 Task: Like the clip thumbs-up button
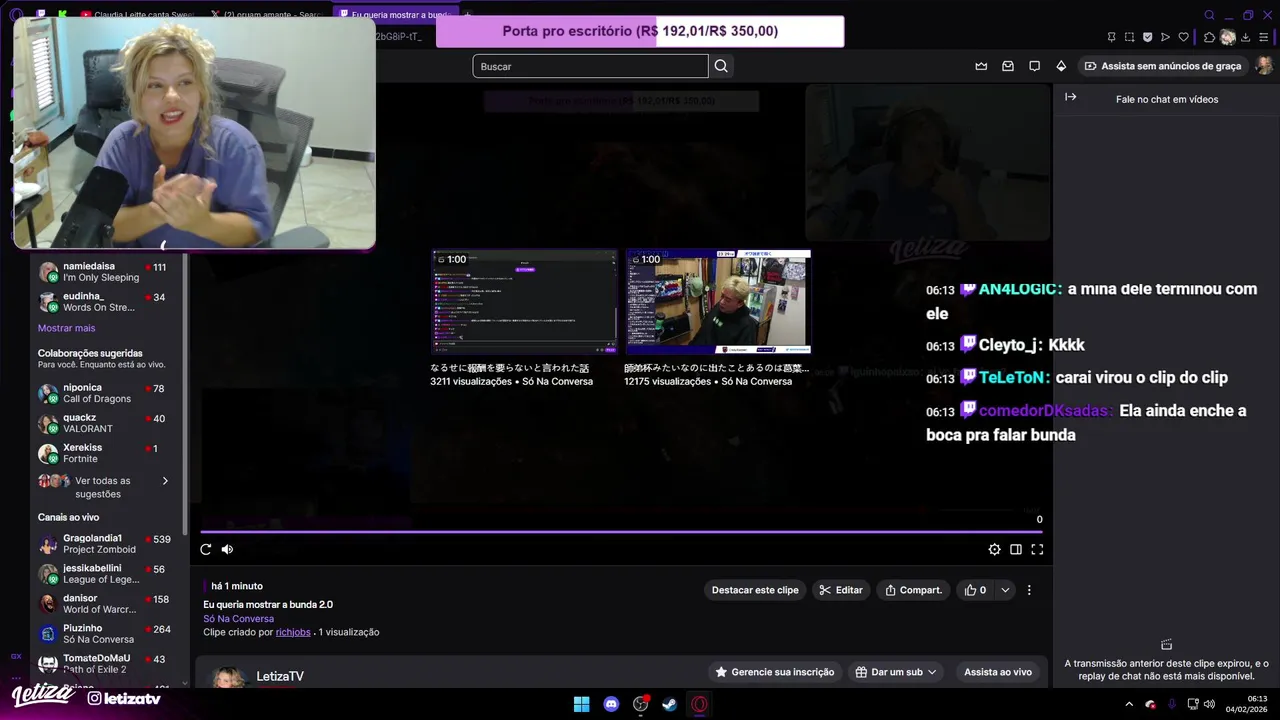(x=975, y=590)
